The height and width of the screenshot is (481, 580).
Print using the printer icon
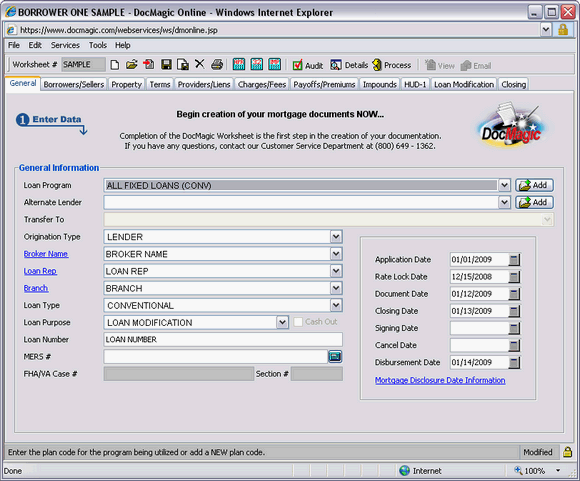(217, 65)
